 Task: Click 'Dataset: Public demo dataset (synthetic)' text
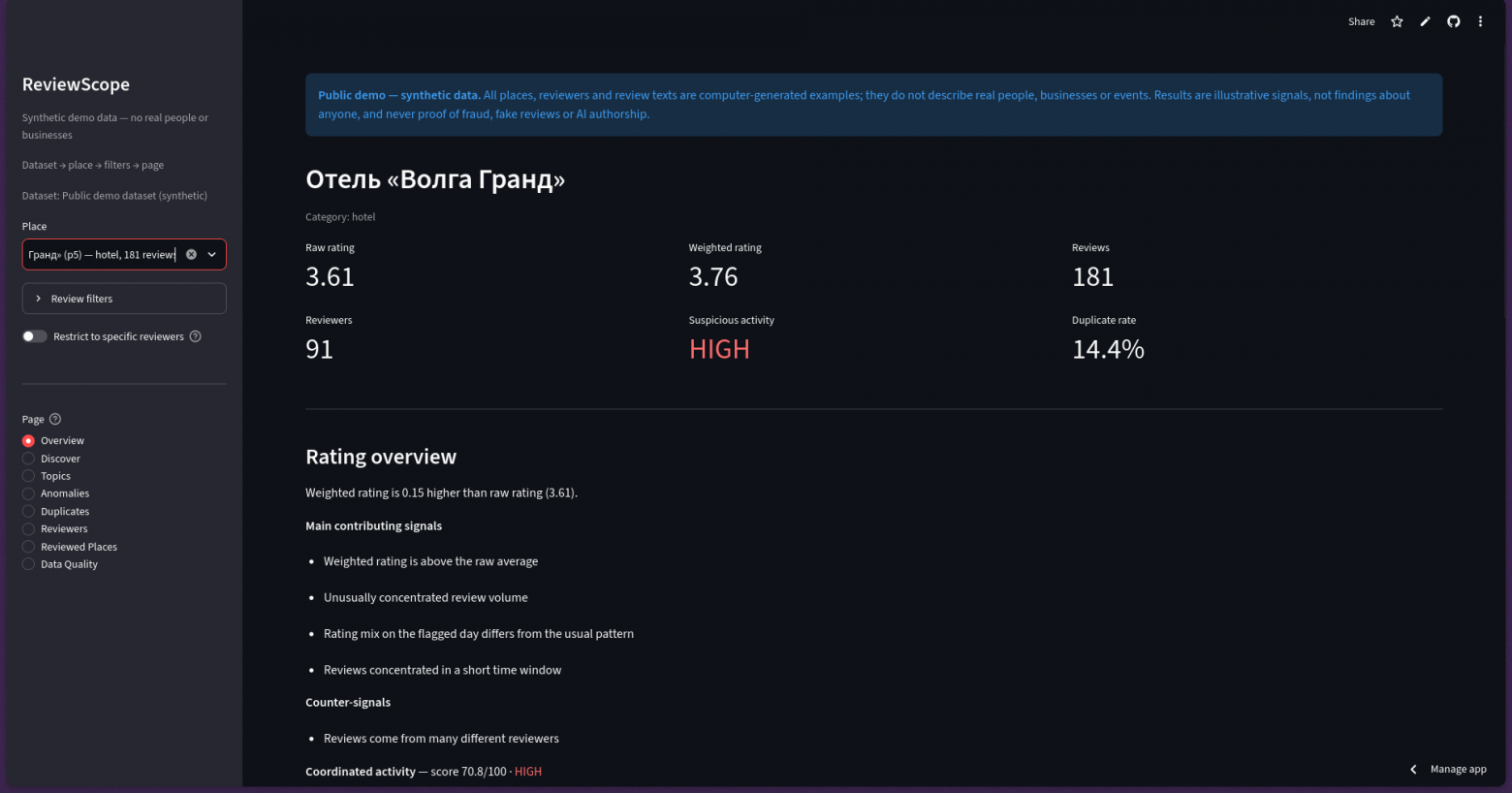pos(114,196)
